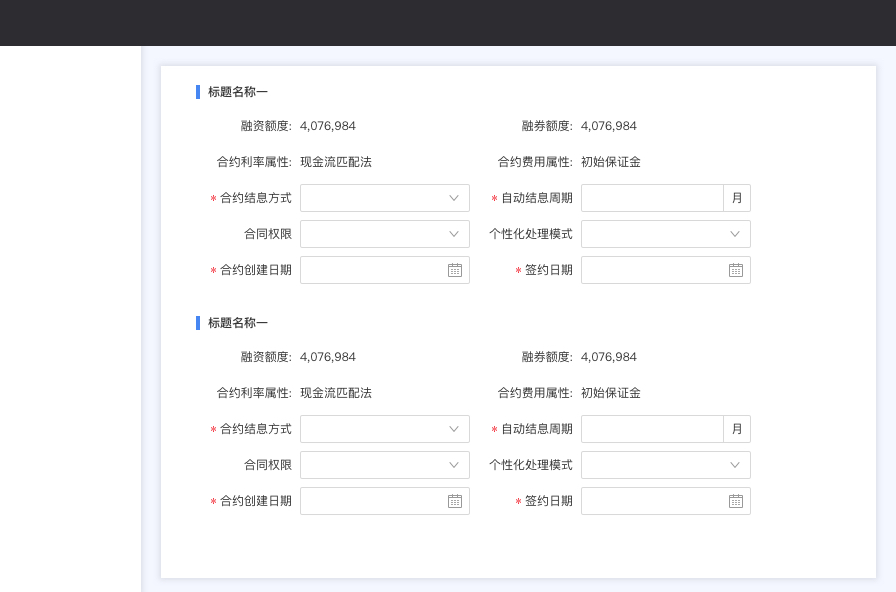The image size is (896, 592).
Task: Click calendar icon for 合约创建日期 in second section
Action: pos(455,501)
